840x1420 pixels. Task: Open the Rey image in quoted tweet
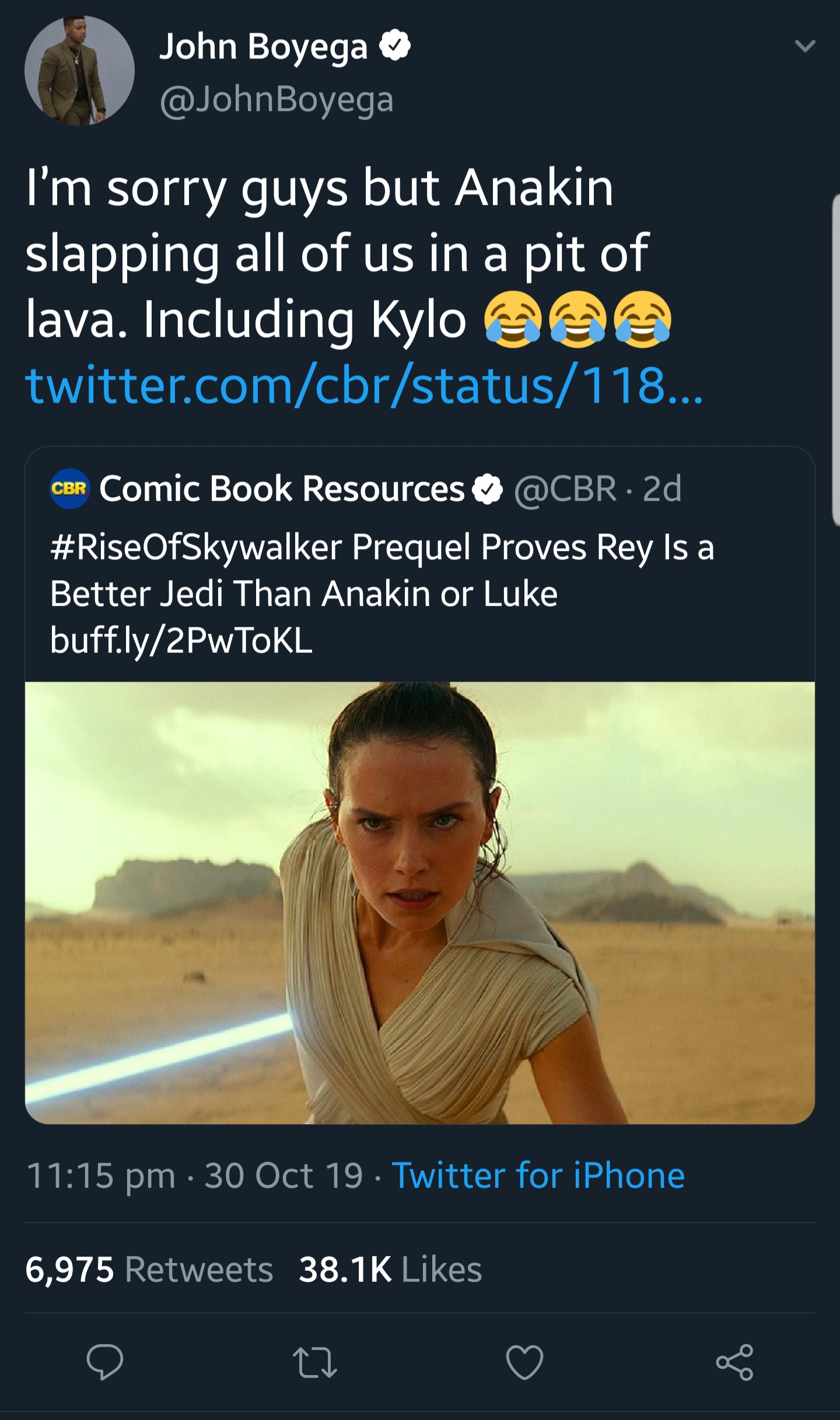click(420, 902)
